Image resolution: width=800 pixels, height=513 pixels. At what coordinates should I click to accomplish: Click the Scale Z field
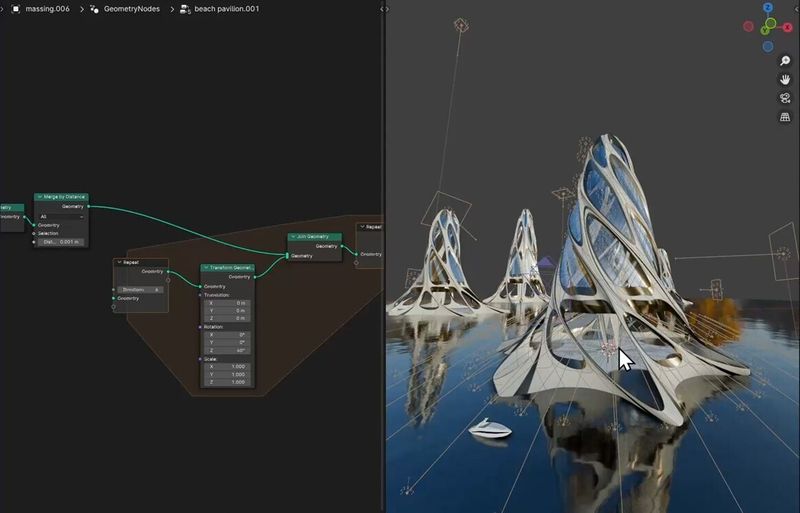click(228, 382)
